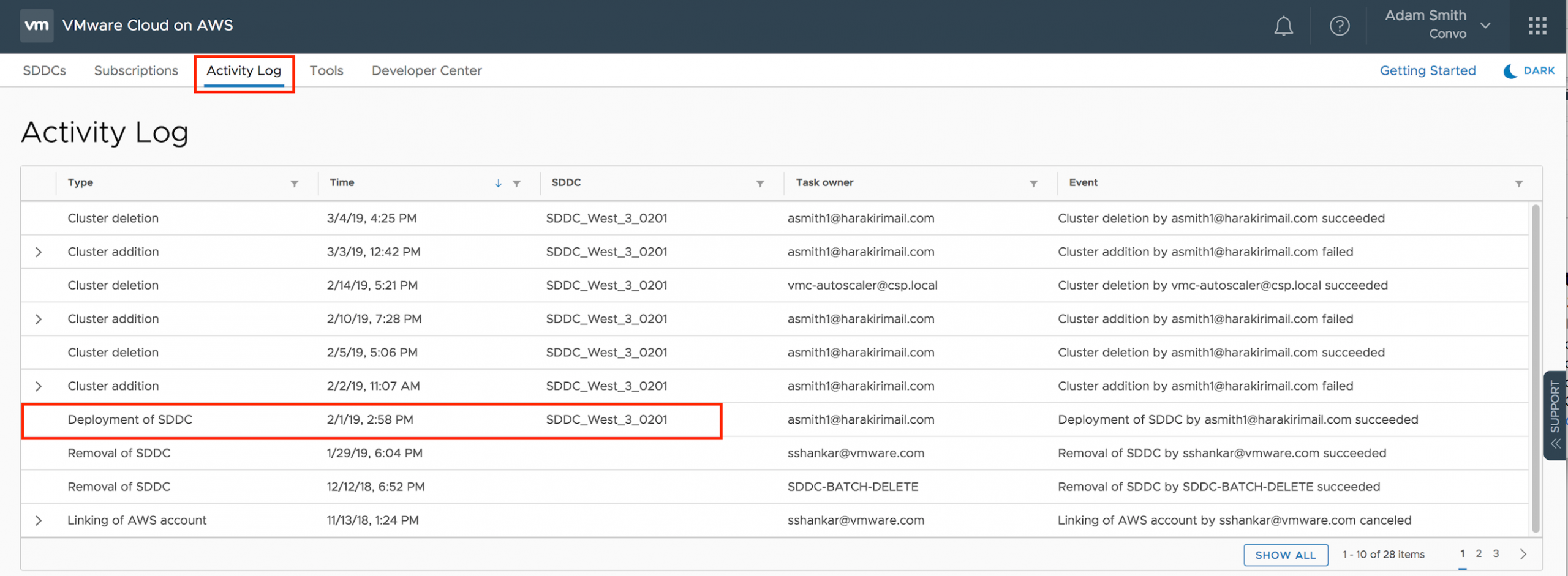Switch to the Subscriptions tab
Image resolution: width=1568 pixels, height=576 pixels.
[136, 71]
